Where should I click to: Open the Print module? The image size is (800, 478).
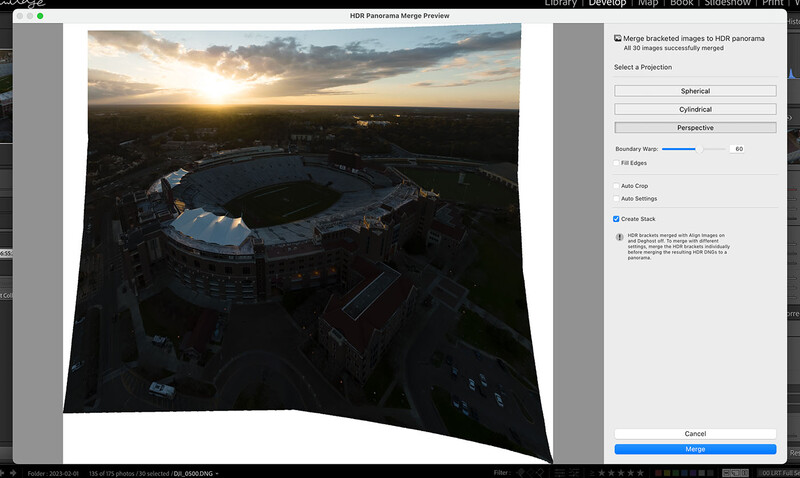click(x=772, y=3)
